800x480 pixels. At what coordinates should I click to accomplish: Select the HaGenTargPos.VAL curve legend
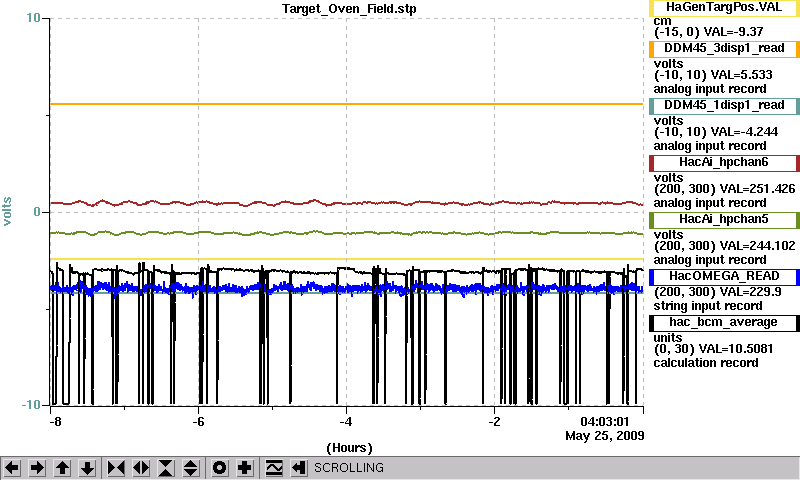[724, 8]
